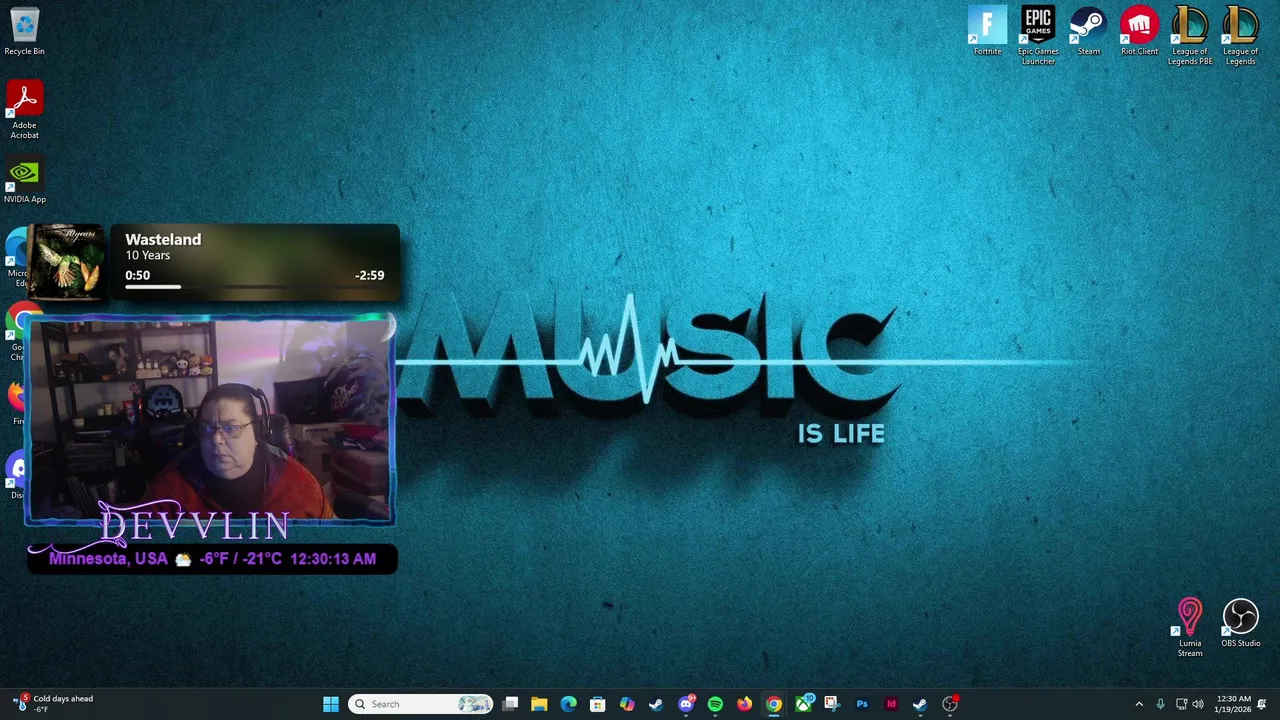
Task: Open the Windows Start menu
Action: pos(331,704)
